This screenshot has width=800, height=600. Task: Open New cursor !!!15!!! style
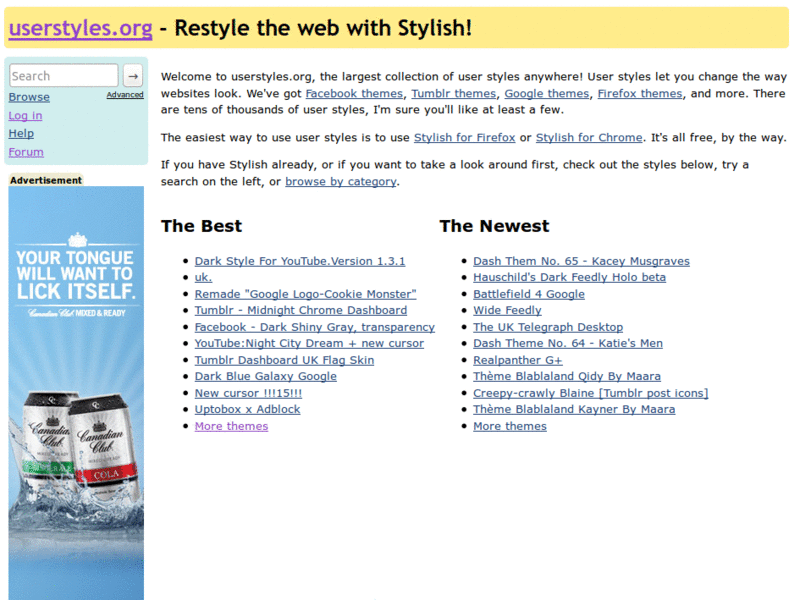coord(248,393)
